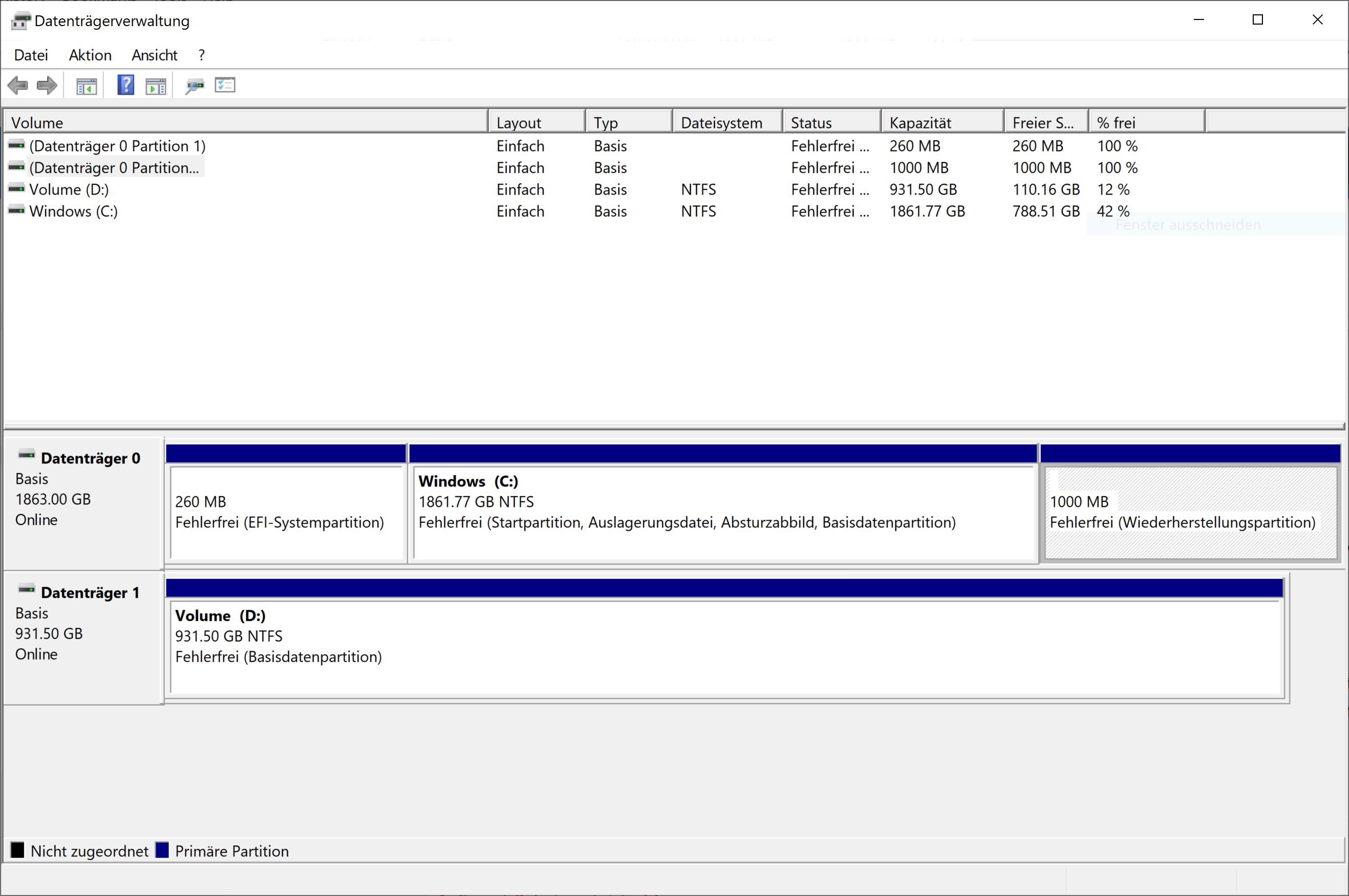Click the 12 % free value
The image size is (1349, 896).
(1113, 189)
